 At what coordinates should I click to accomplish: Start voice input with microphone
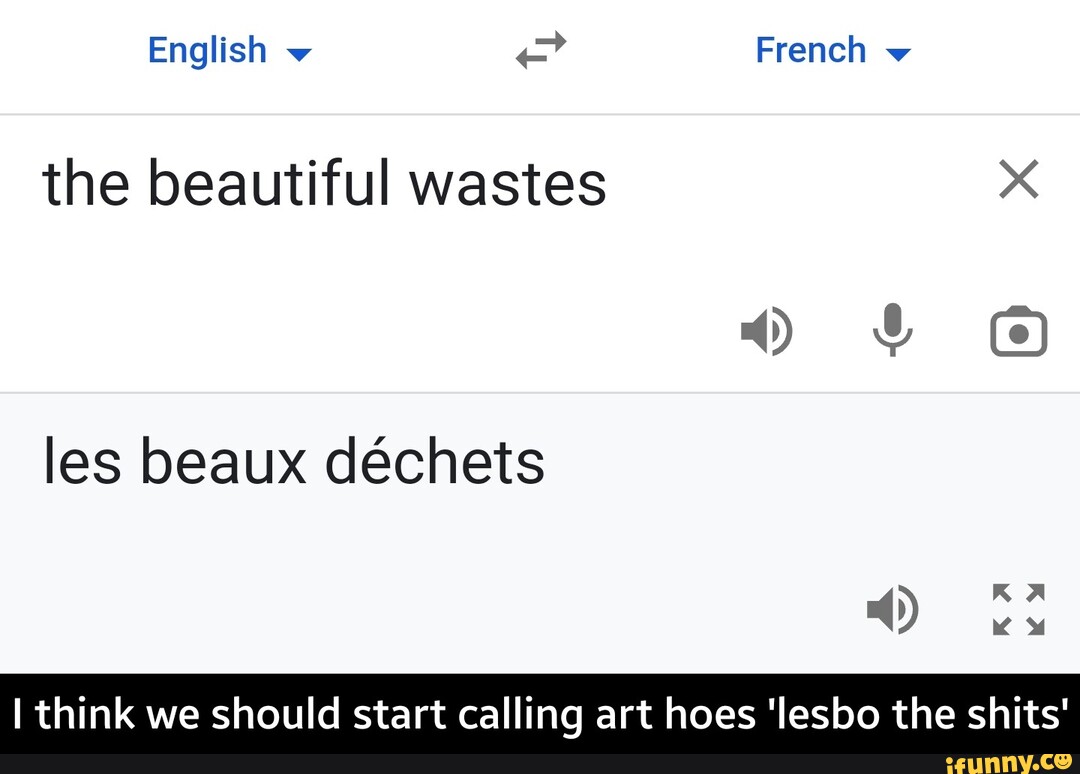click(x=893, y=331)
